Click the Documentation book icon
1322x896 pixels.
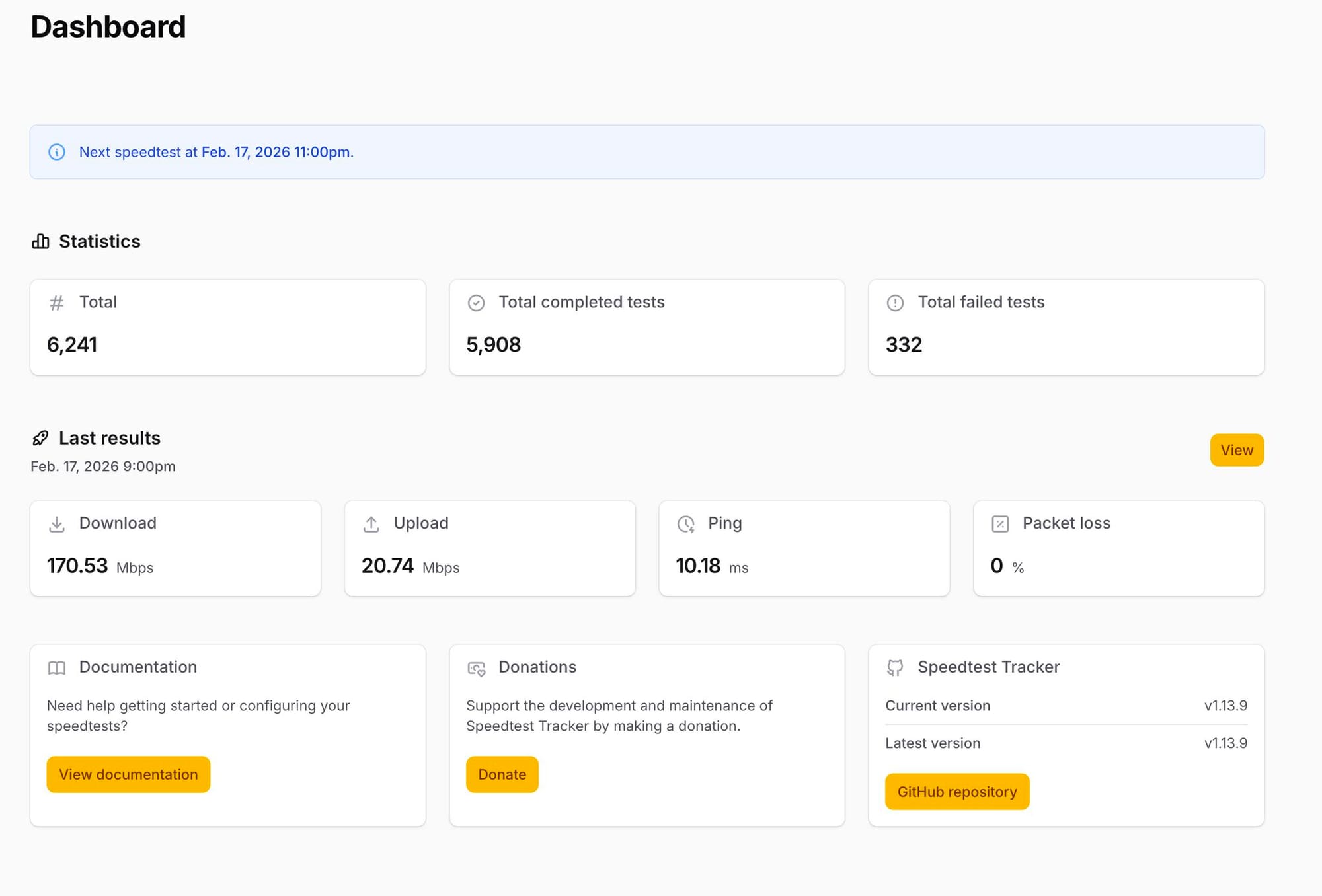click(x=57, y=668)
